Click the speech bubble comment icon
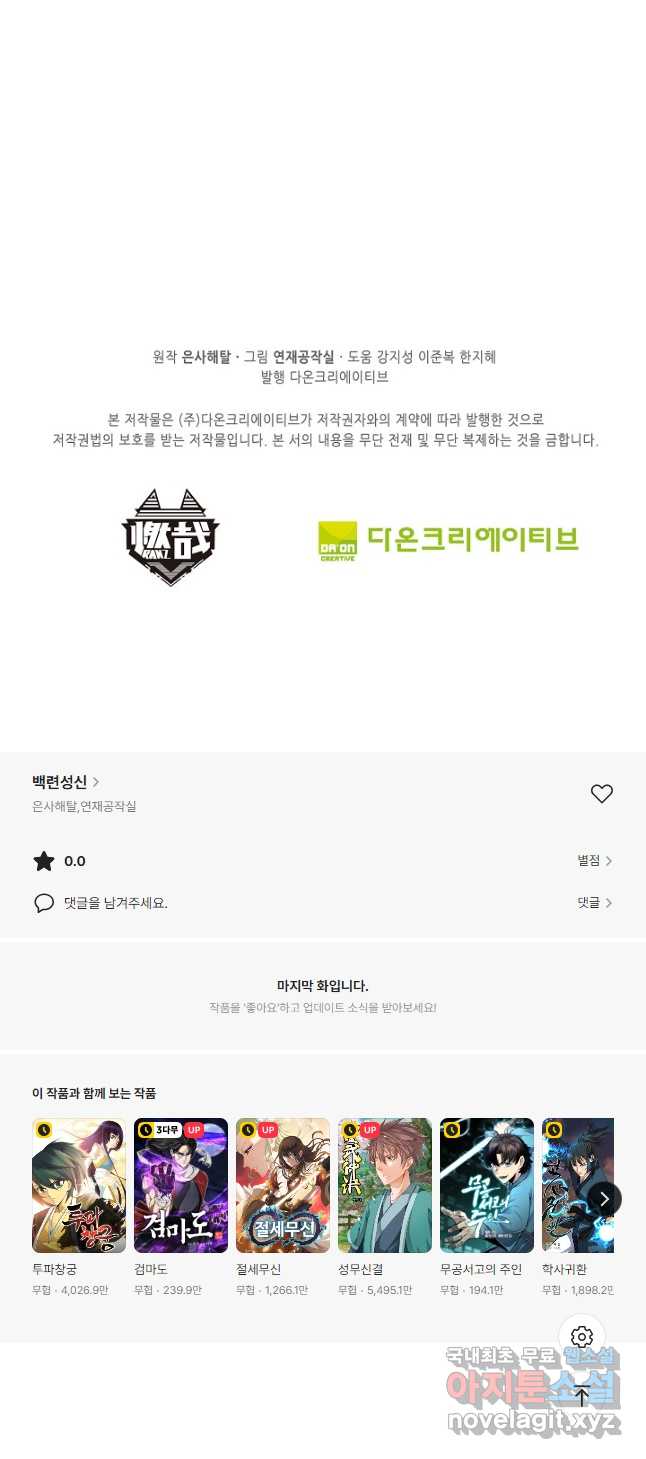The height and width of the screenshot is (1459, 646). coord(44,903)
